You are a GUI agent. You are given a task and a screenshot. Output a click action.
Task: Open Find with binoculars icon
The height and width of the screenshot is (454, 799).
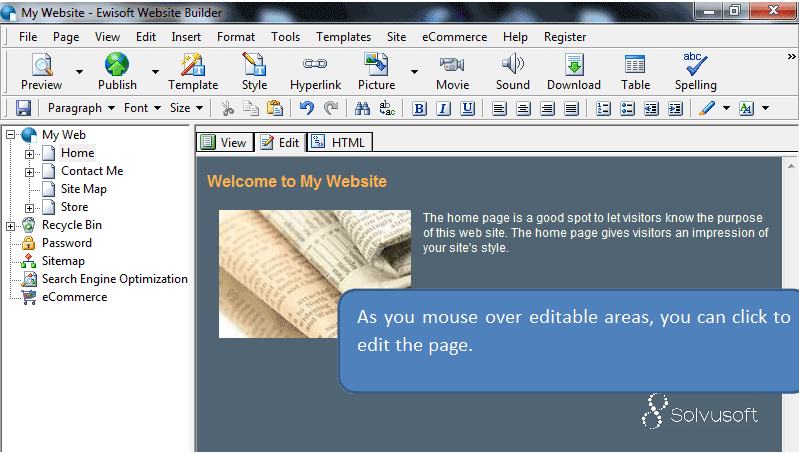pyautogui.click(x=362, y=108)
